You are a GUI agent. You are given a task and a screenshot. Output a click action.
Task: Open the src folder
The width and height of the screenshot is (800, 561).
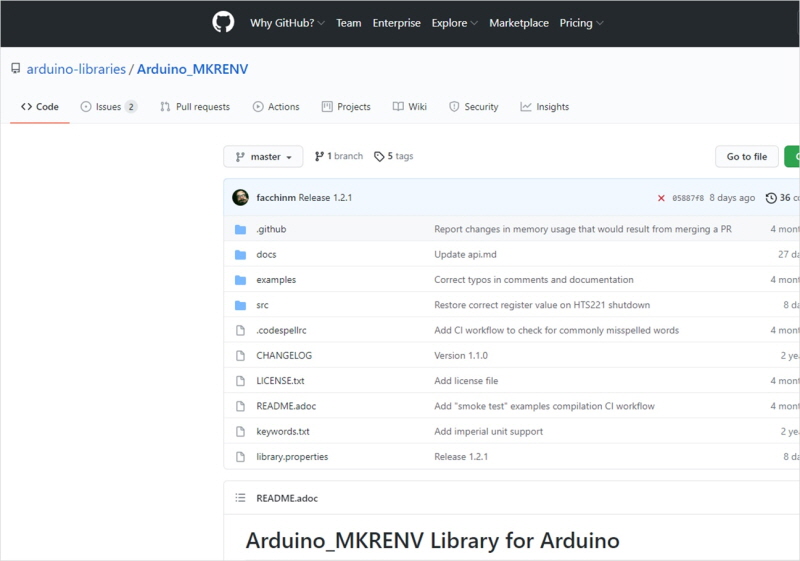pyautogui.click(x=262, y=305)
